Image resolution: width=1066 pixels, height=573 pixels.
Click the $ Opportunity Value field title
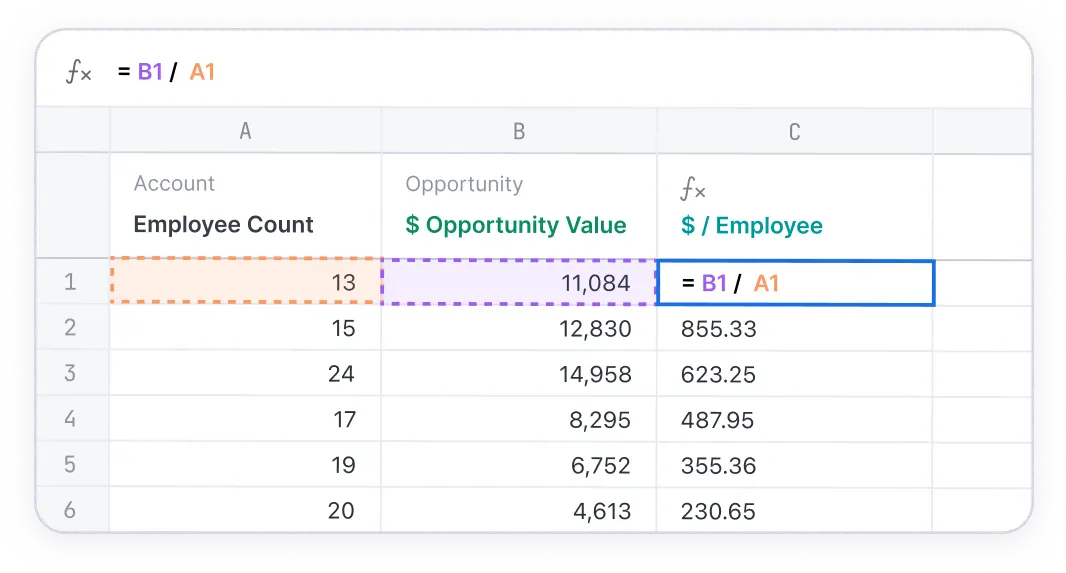click(x=515, y=225)
